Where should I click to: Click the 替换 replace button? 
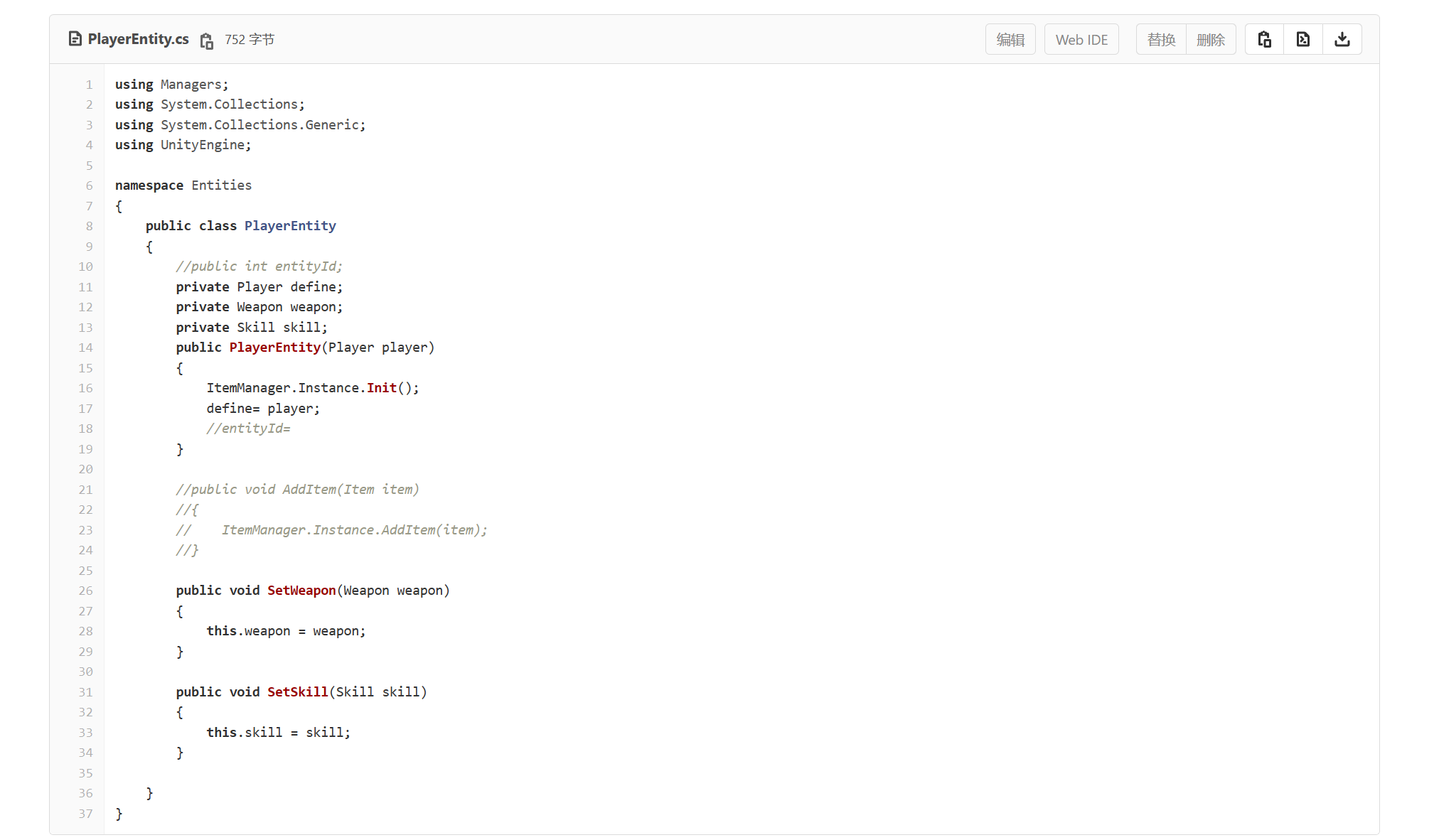(1161, 40)
